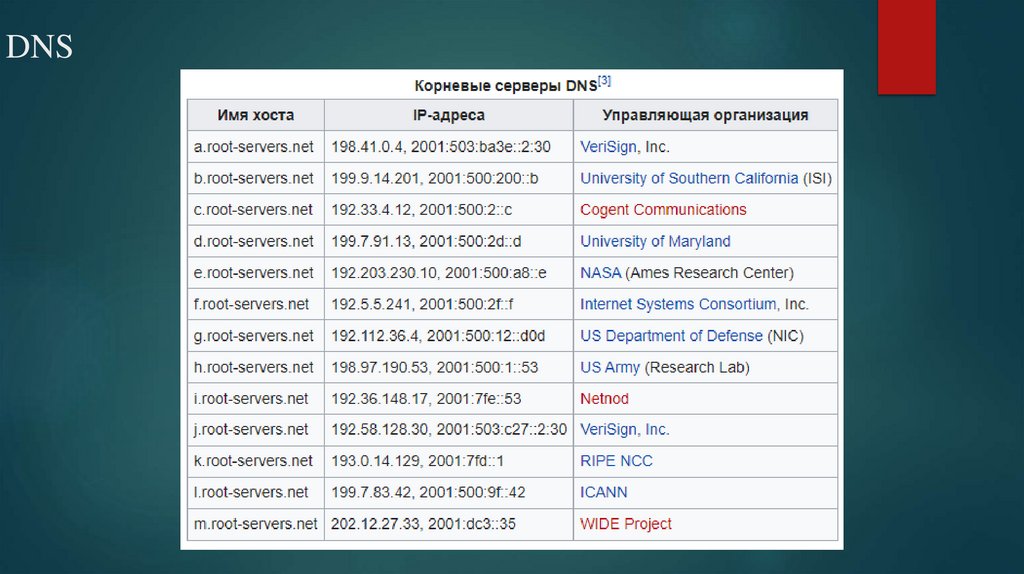The width and height of the screenshot is (1024, 574).
Task: Select the d.root-servers.net cell
Action: coord(255,241)
